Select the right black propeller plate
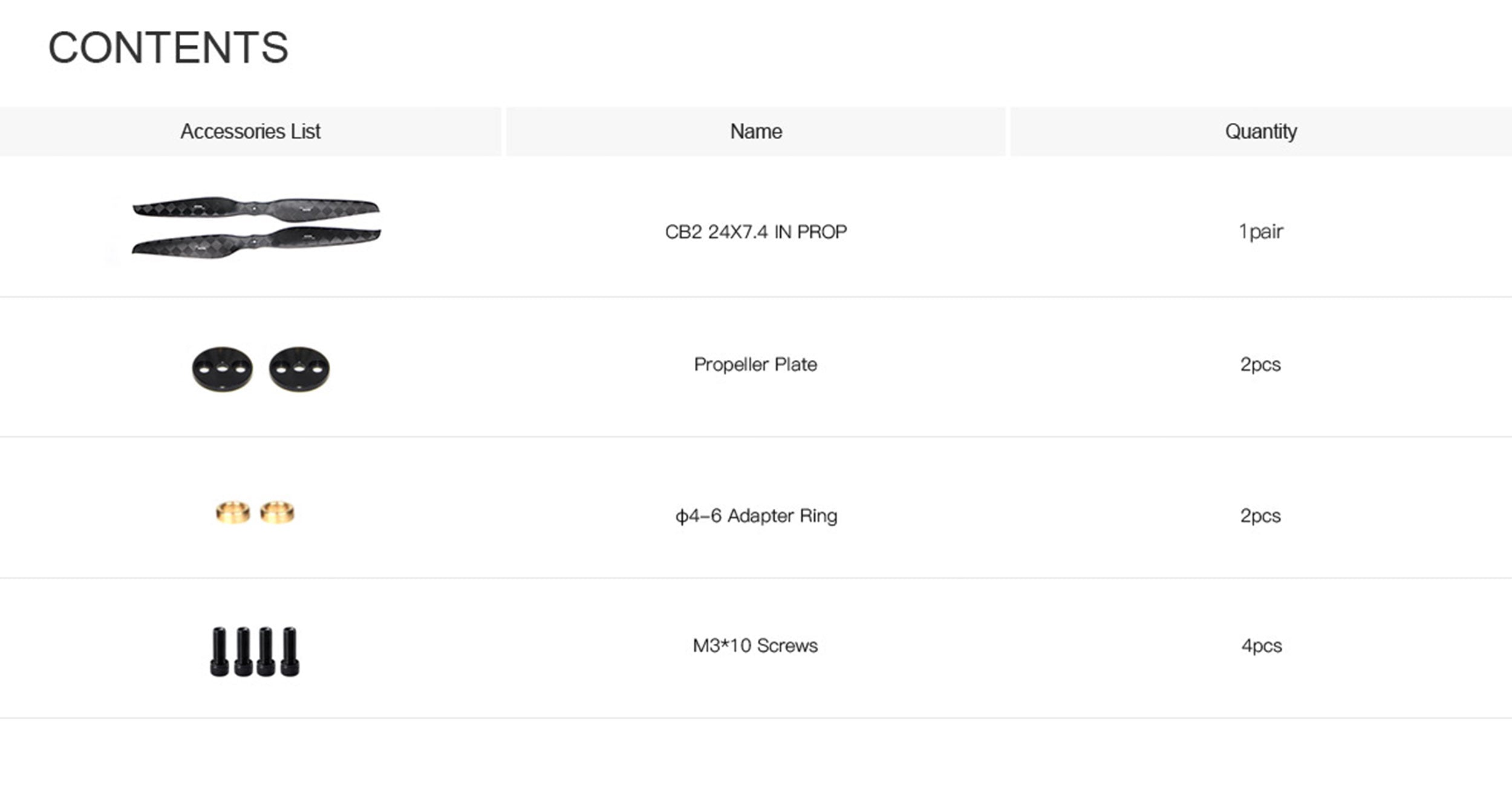The width and height of the screenshot is (1512, 798). pyautogui.click(x=299, y=368)
